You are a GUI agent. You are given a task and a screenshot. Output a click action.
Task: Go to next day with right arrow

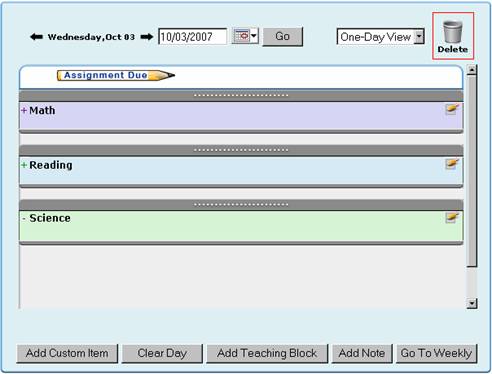coord(147,37)
